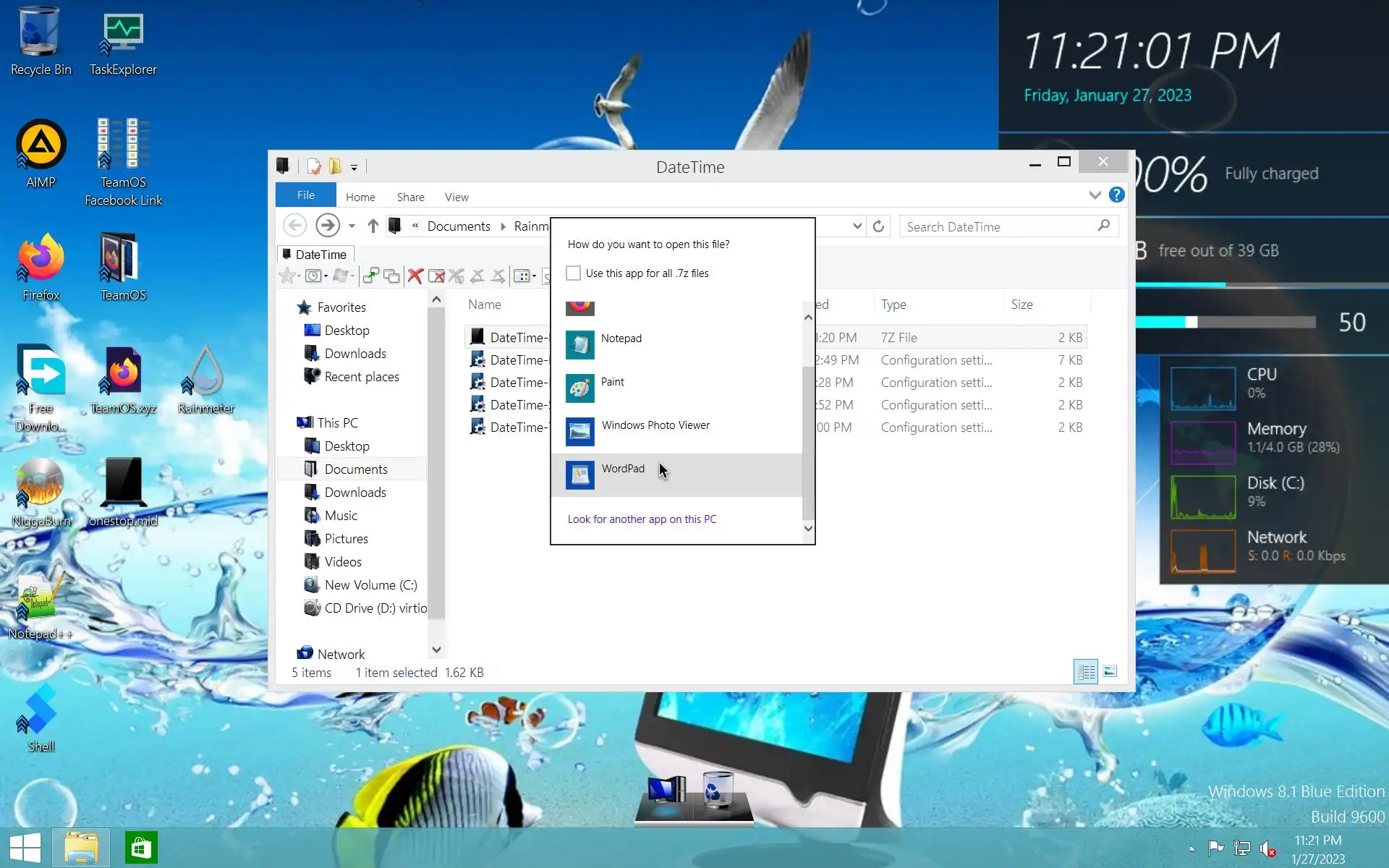Click 'Look for another app on this PC'
This screenshot has width=1389, height=868.
click(642, 519)
